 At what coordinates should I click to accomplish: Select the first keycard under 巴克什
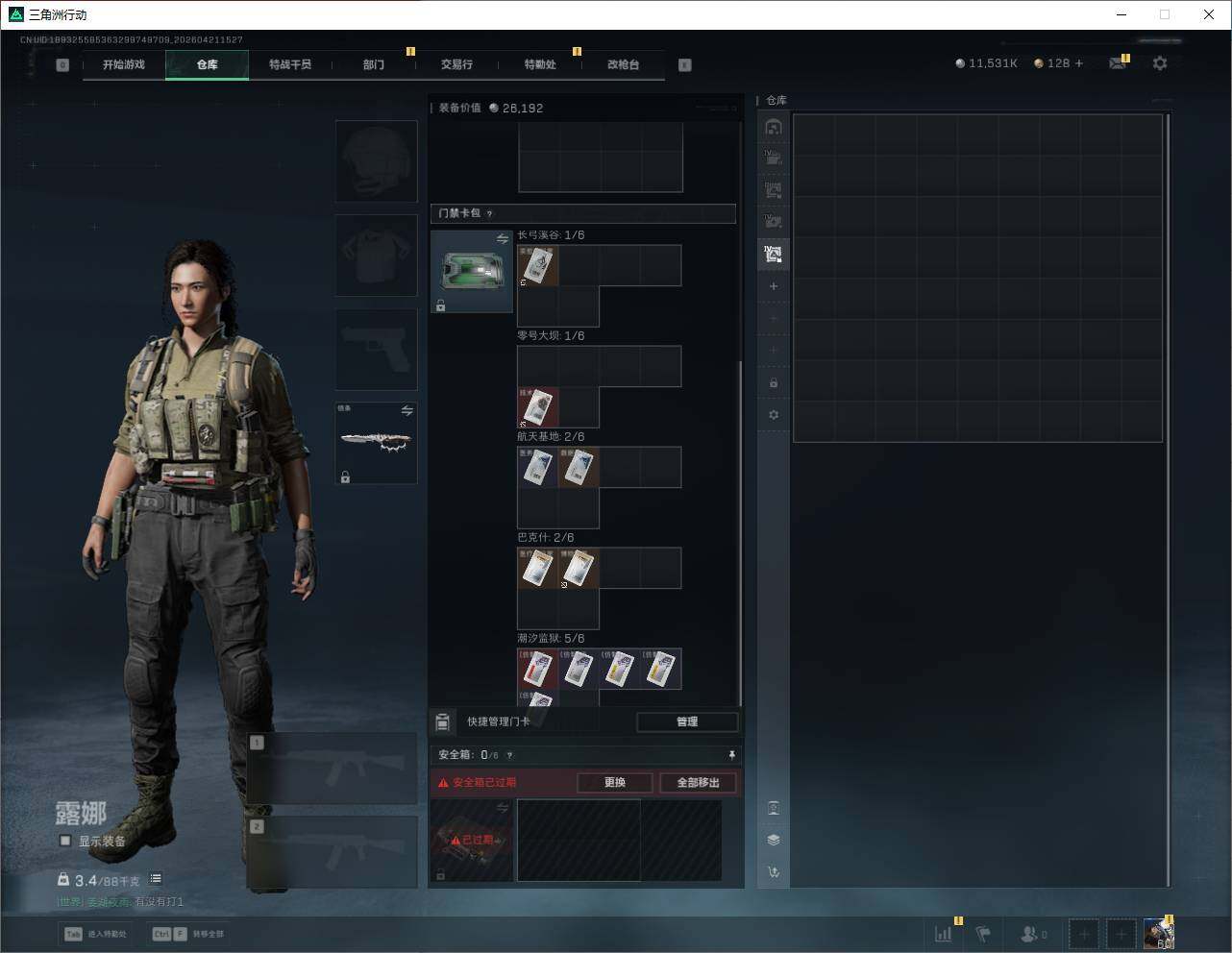[x=538, y=568]
